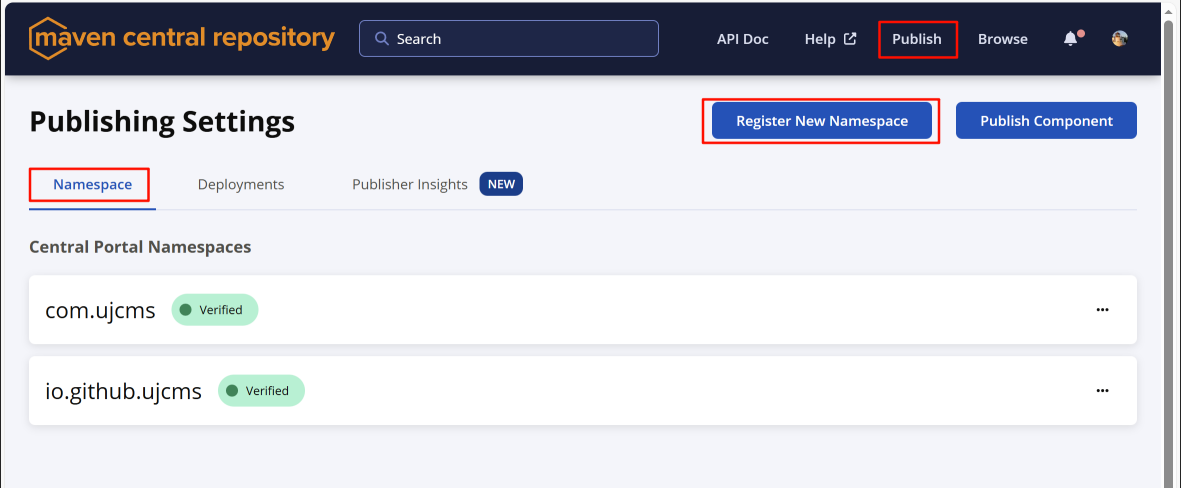The image size is (1181, 488).
Task: Open more options menu for com.ujcms
Action: click(1102, 310)
